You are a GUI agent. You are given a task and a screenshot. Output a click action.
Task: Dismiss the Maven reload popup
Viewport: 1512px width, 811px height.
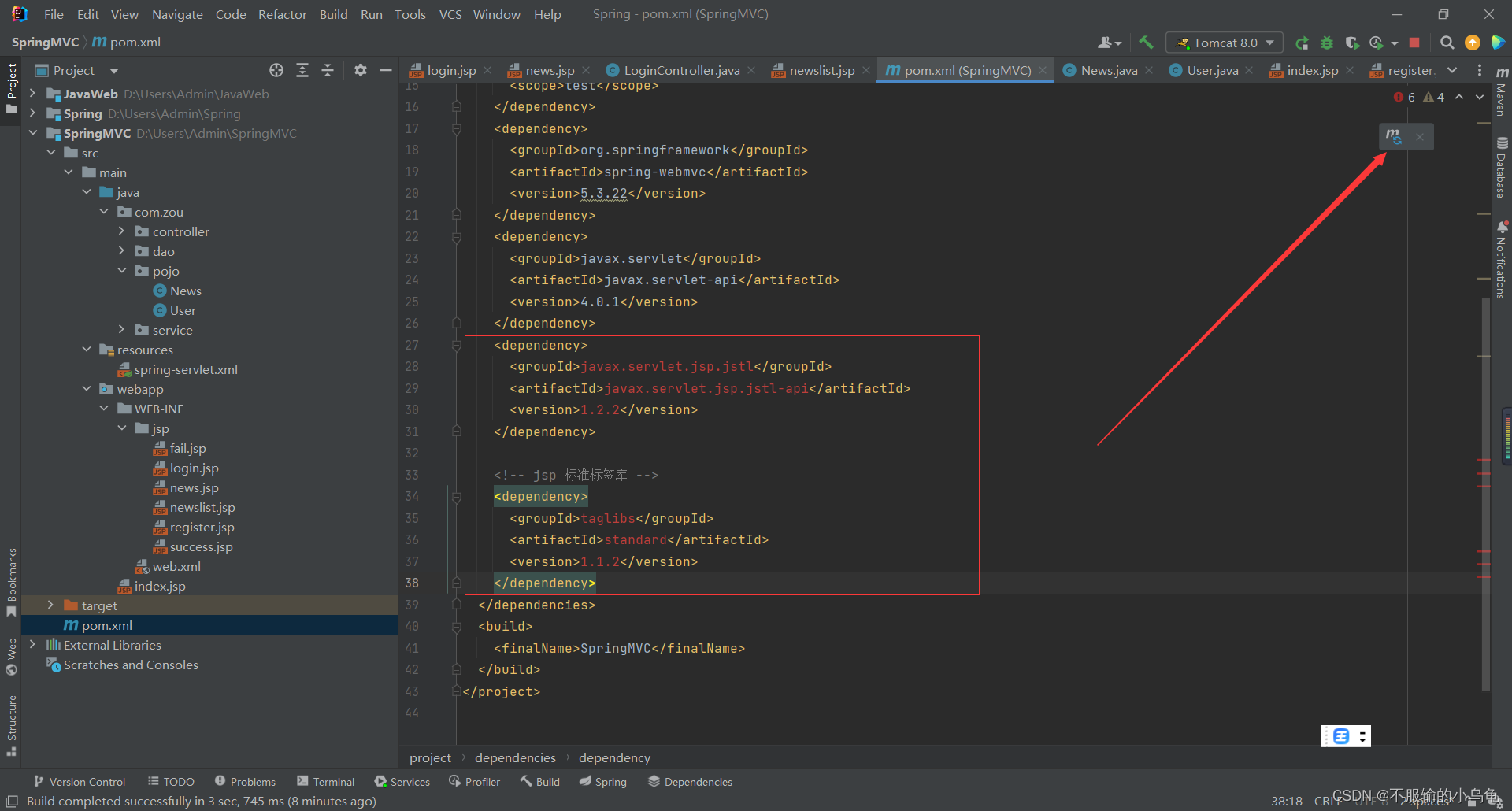[x=1420, y=137]
